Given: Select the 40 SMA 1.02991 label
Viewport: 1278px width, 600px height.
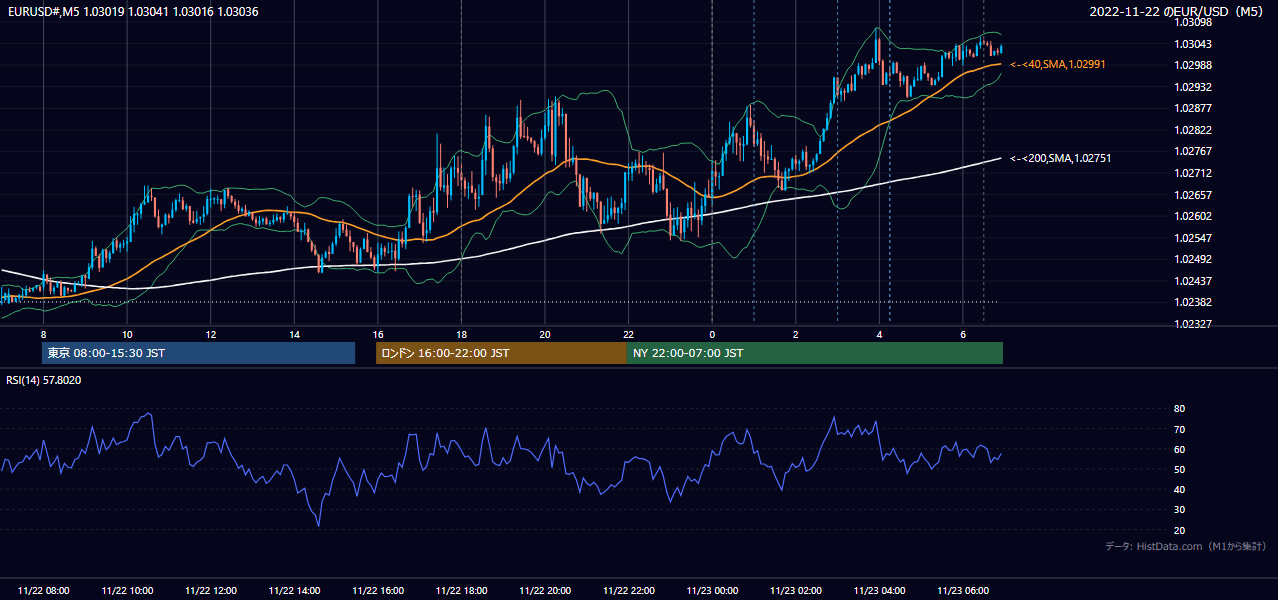Looking at the screenshot, I should pyautogui.click(x=1057, y=64).
